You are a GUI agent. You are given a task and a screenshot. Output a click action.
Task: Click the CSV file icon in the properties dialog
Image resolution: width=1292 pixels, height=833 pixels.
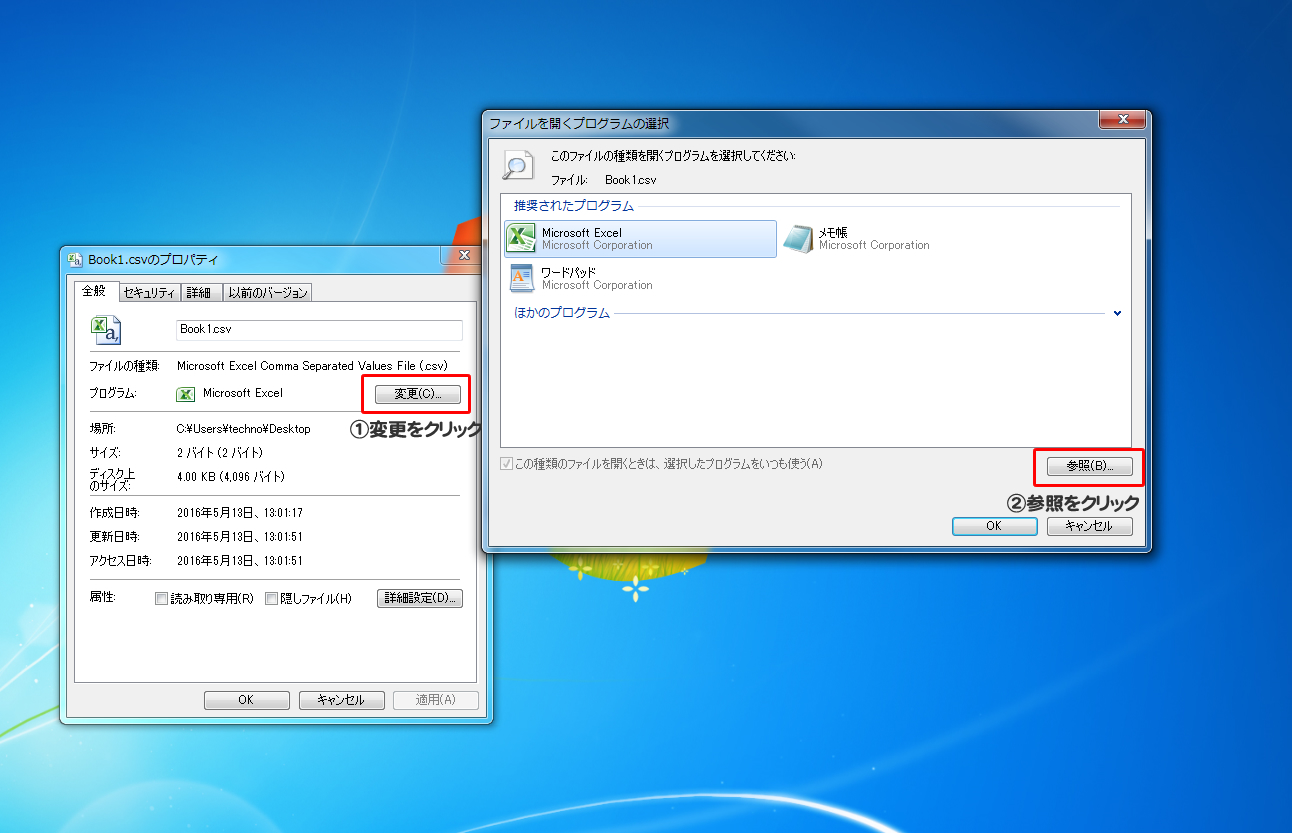click(x=106, y=329)
